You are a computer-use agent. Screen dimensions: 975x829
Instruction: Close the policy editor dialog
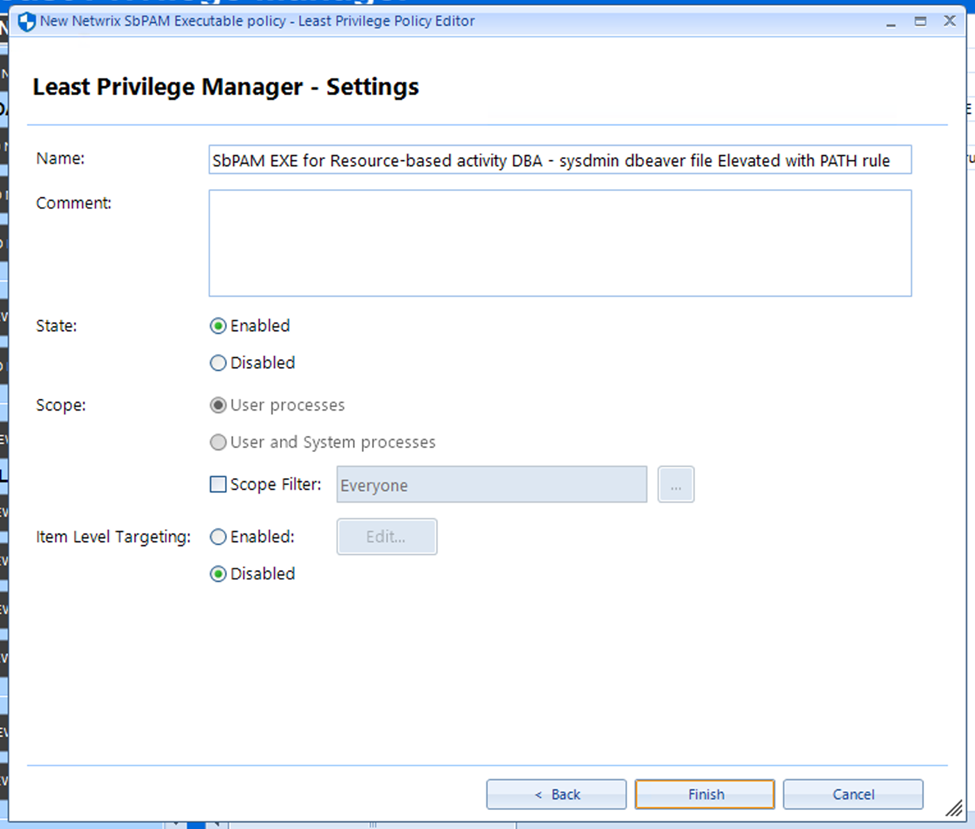coord(948,21)
